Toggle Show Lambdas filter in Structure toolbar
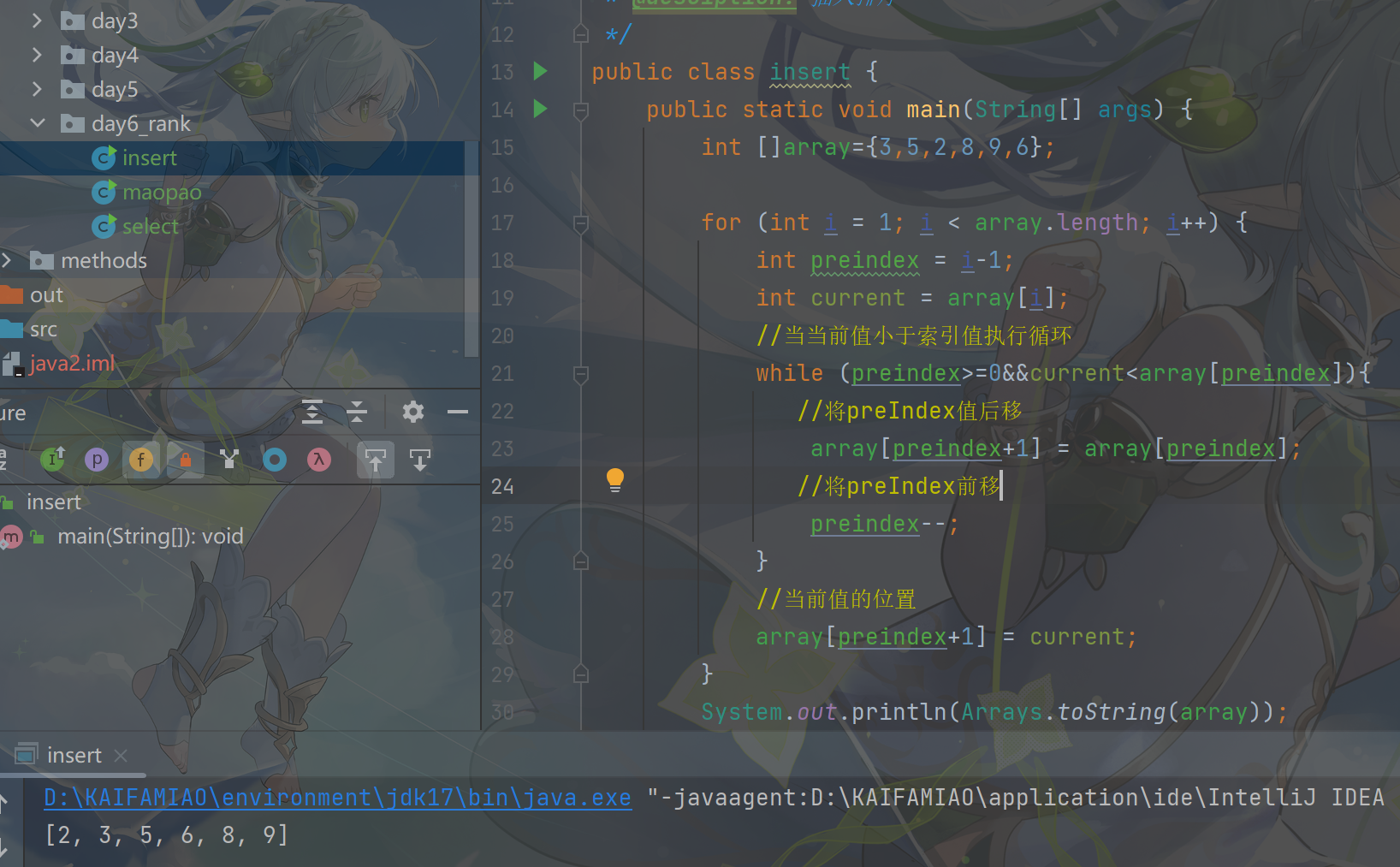The height and width of the screenshot is (867, 1400). pyautogui.click(x=319, y=460)
